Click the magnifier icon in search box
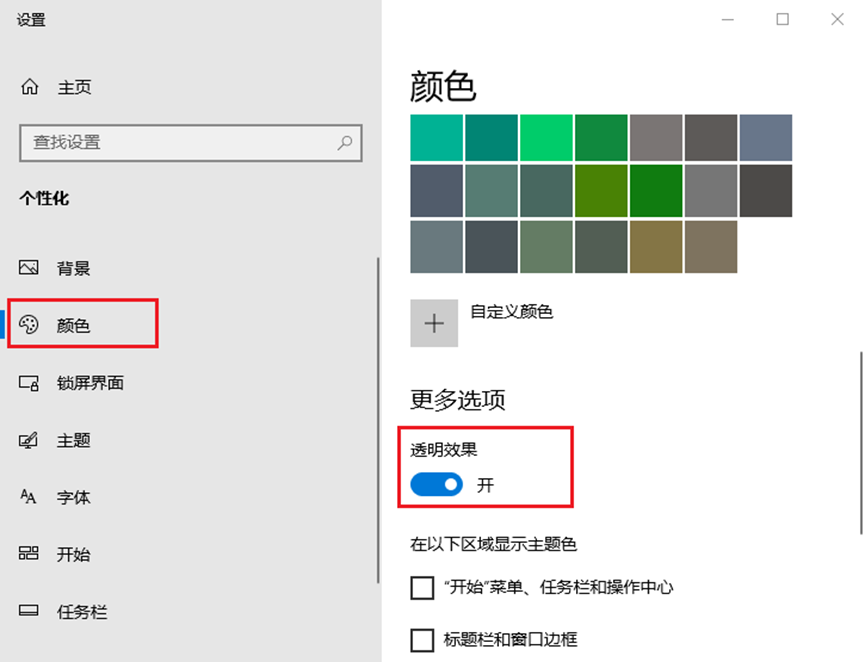Image resolution: width=865 pixels, height=662 pixels. click(x=345, y=143)
